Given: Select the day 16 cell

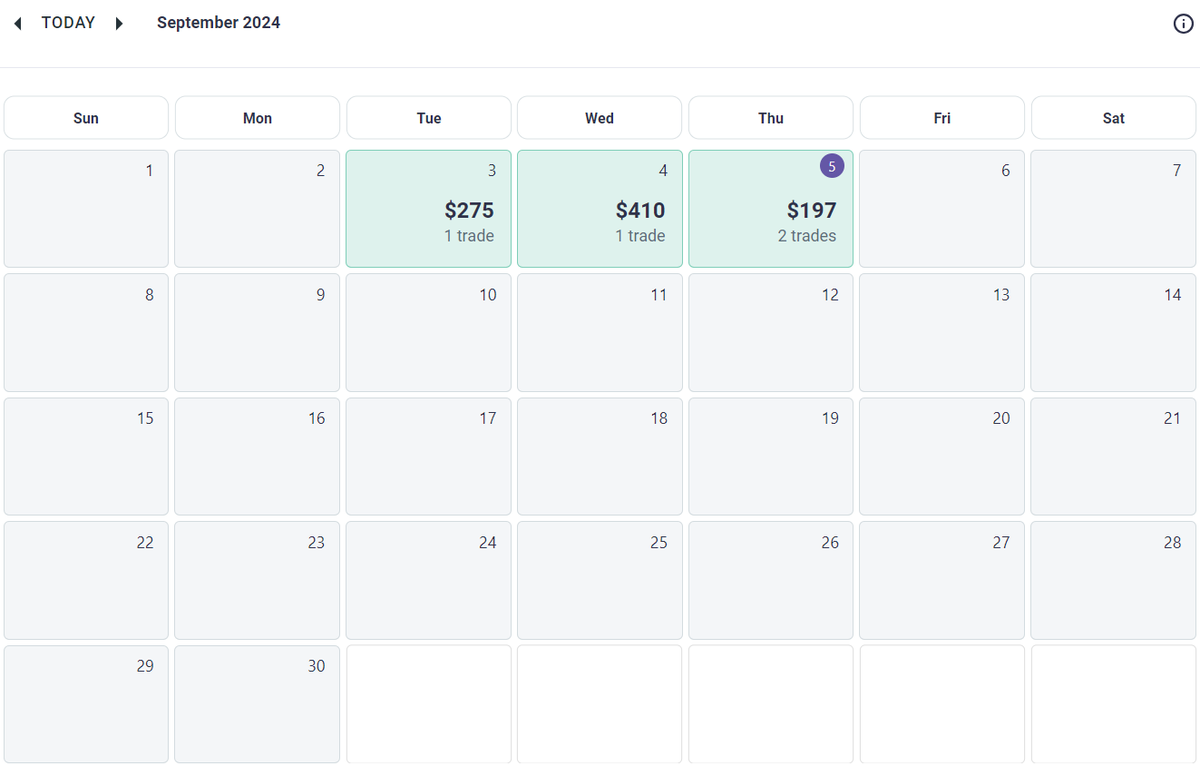Looking at the screenshot, I should click(x=257, y=457).
